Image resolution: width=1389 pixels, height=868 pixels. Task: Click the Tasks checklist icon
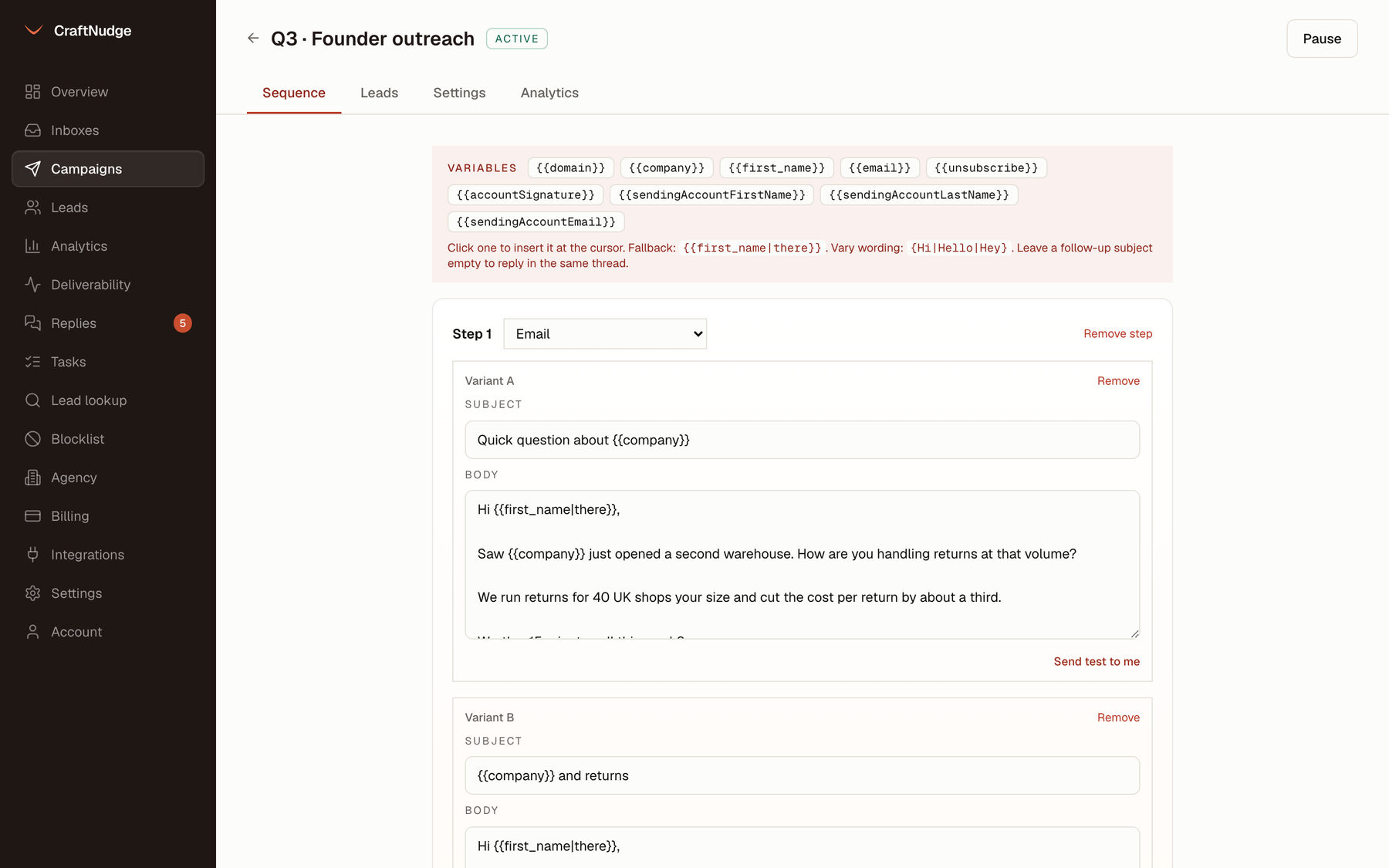32,362
